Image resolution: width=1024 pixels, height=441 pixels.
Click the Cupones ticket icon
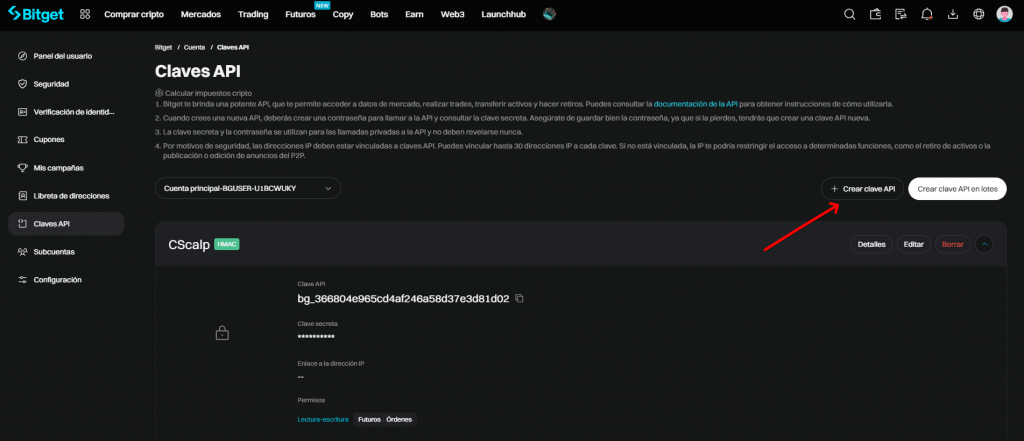click(22, 140)
